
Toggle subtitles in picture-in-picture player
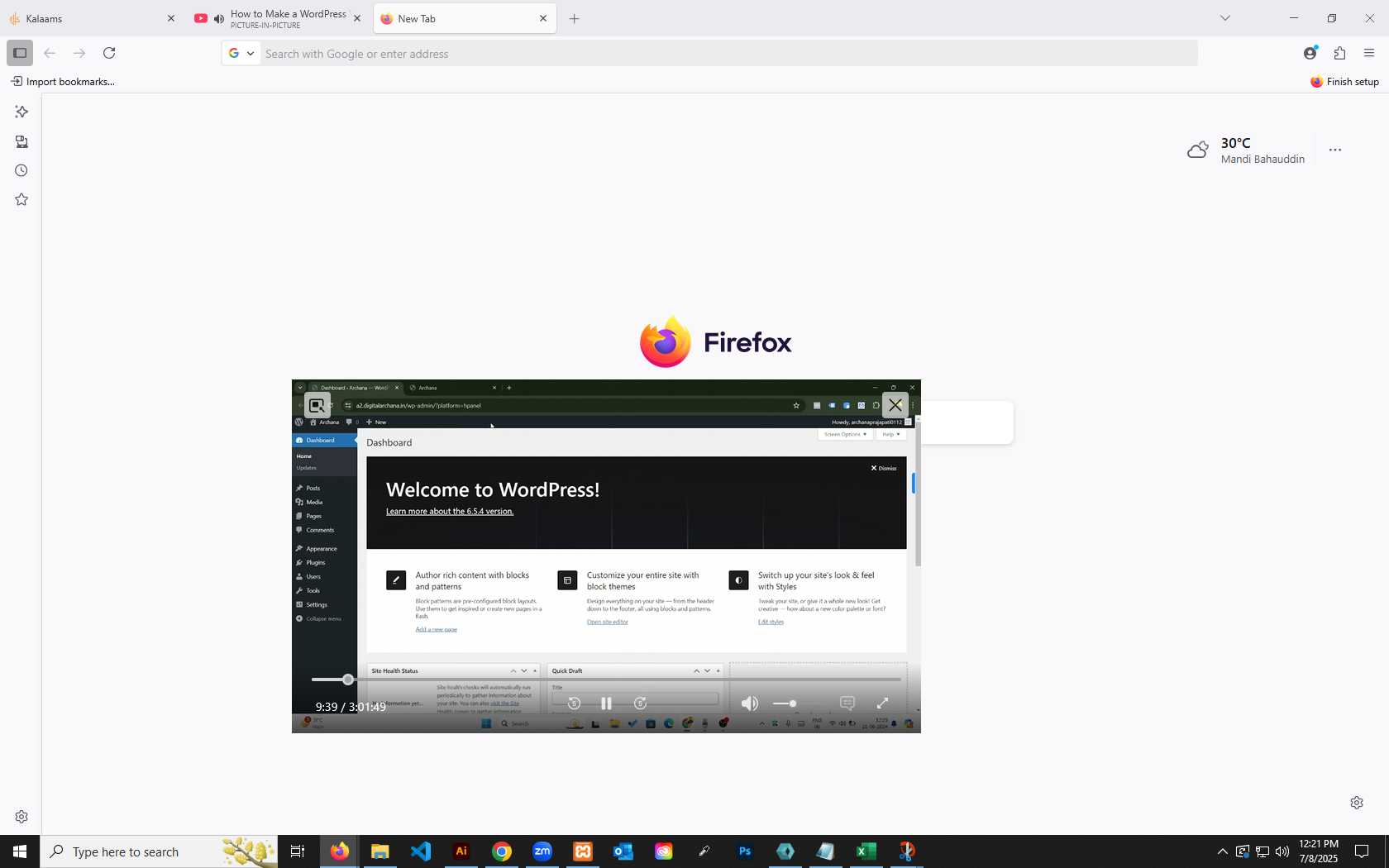point(847,703)
